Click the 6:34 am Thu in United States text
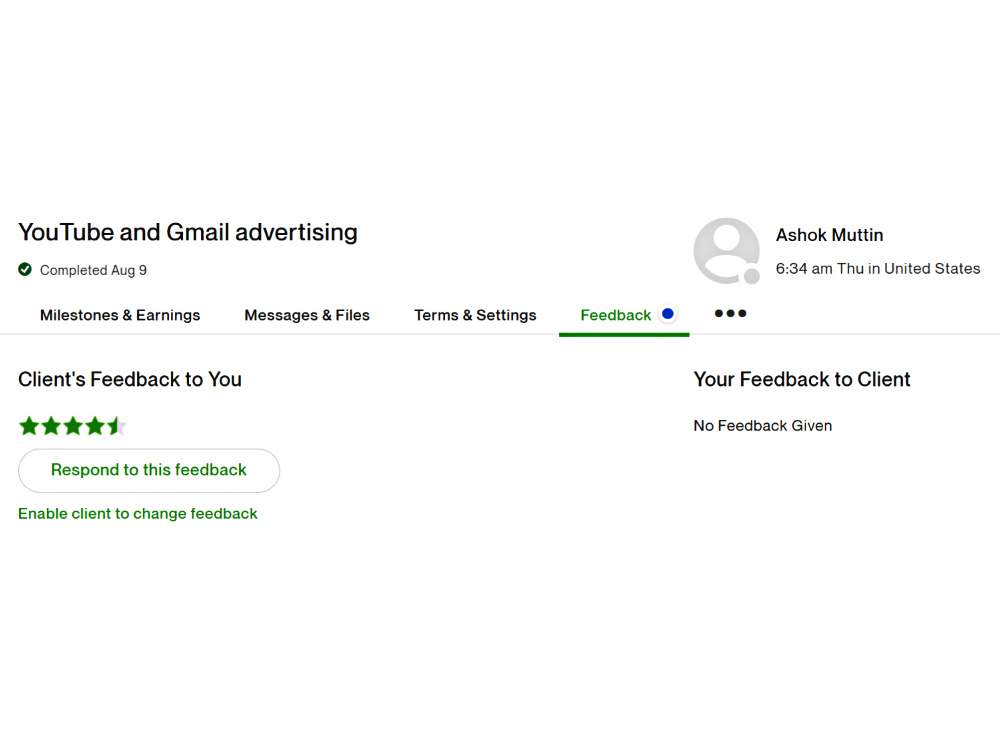This screenshot has width=1000, height=750. pos(878,268)
